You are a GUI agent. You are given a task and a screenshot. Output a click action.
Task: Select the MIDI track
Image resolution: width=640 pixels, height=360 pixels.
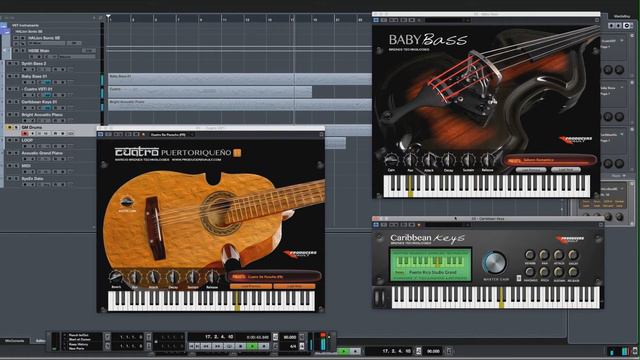(x=26, y=166)
